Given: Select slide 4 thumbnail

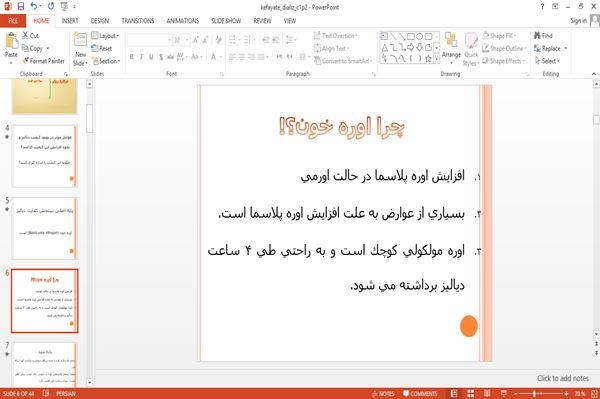Looking at the screenshot, I should (x=44, y=156).
